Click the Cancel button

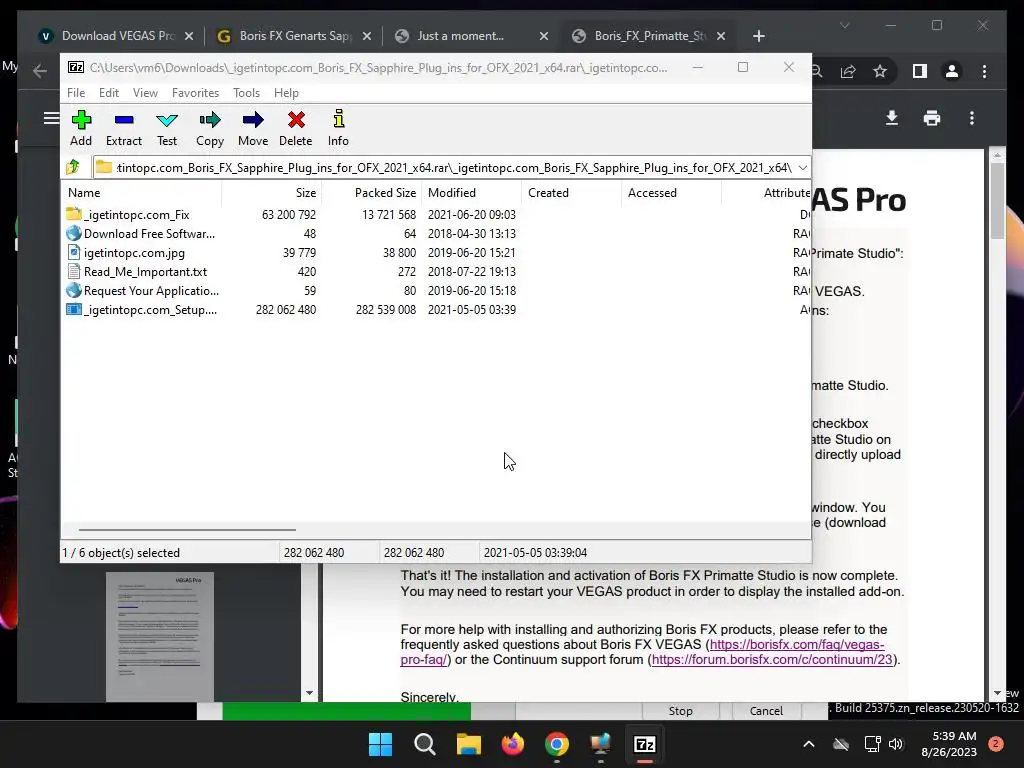pos(766,711)
